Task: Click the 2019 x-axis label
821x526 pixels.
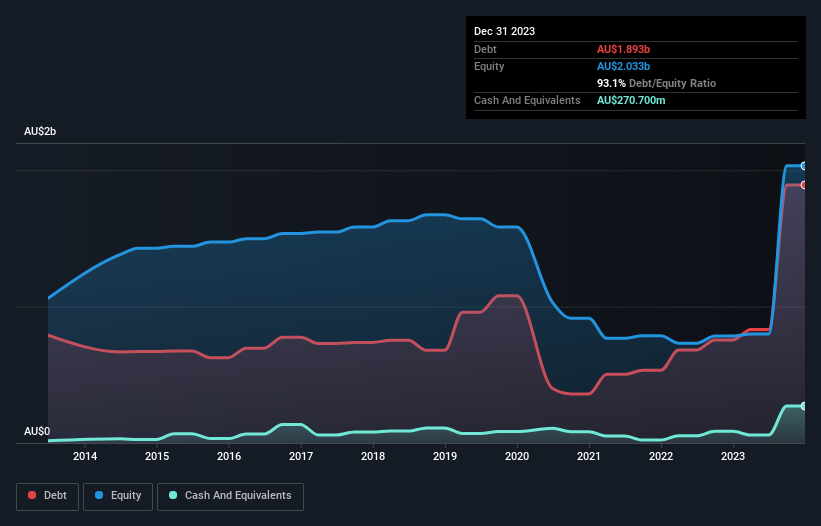Action: [x=445, y=456]
